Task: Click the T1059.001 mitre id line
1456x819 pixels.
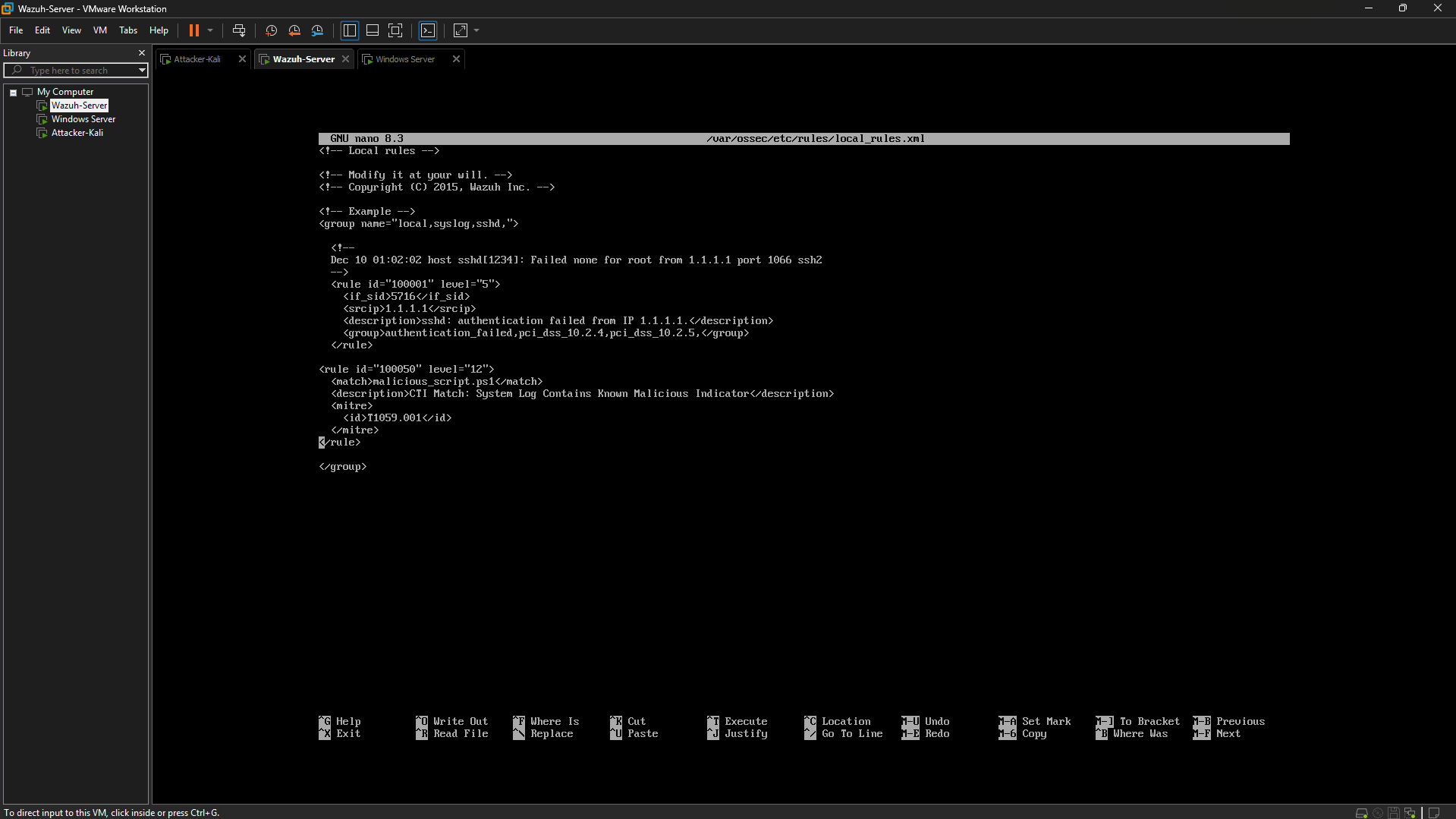Action: coord(398,418)
